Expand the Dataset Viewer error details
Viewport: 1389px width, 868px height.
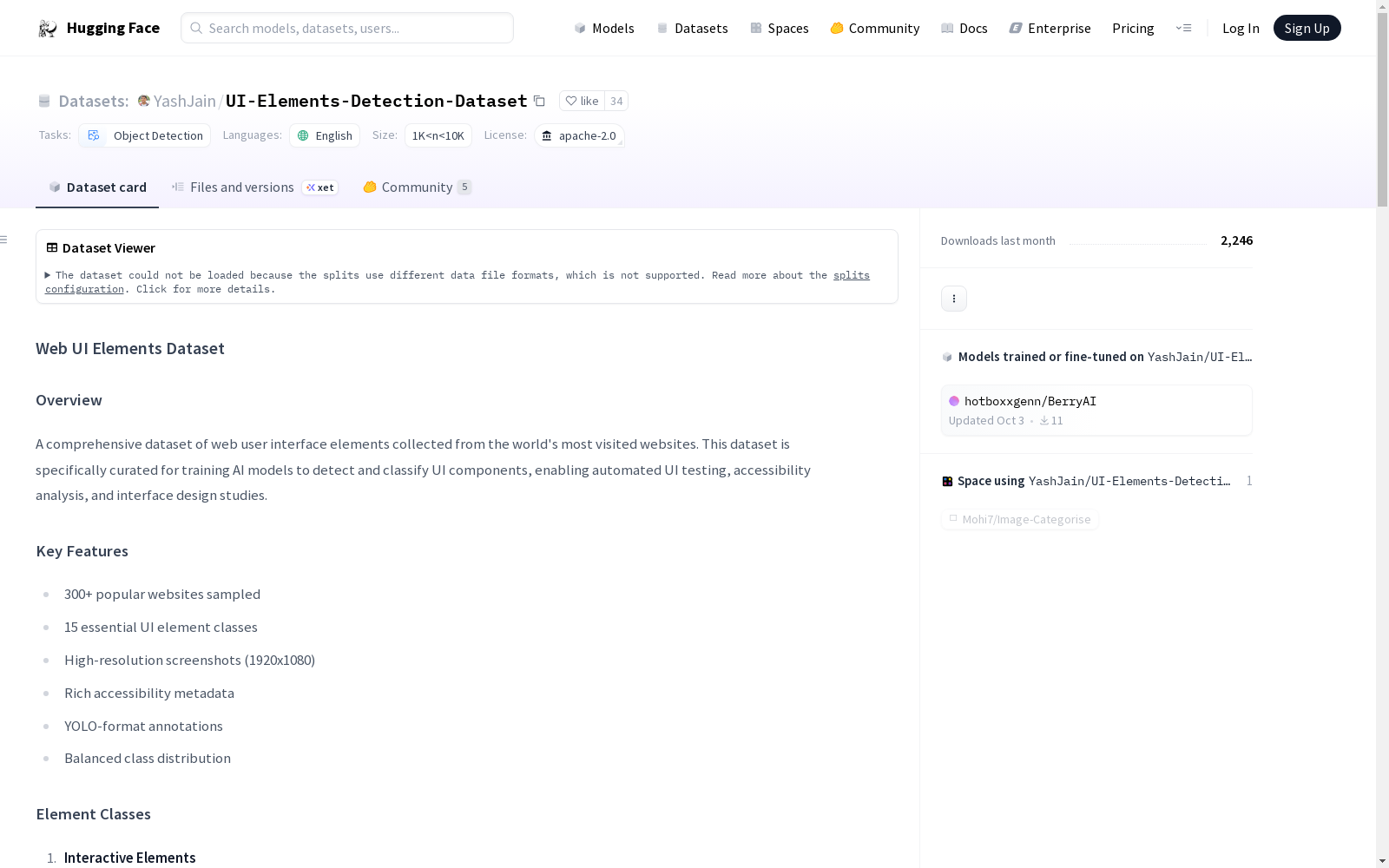48,275
